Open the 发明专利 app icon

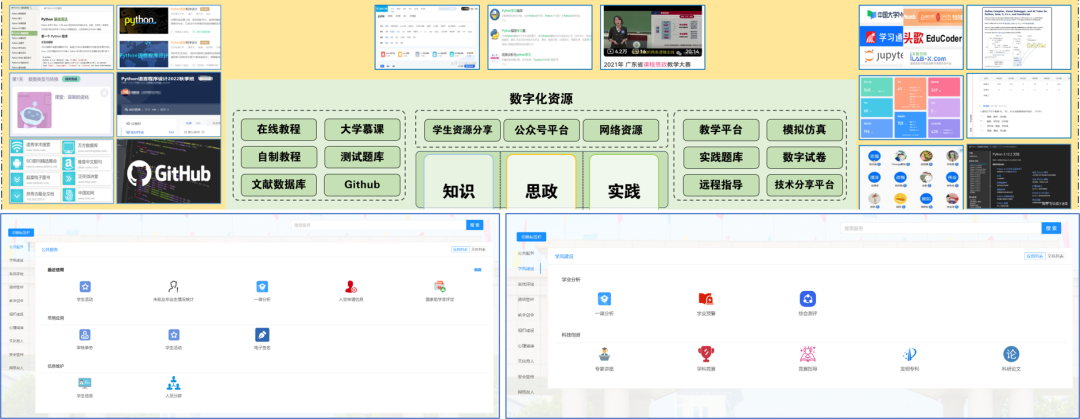click(909, 355)
